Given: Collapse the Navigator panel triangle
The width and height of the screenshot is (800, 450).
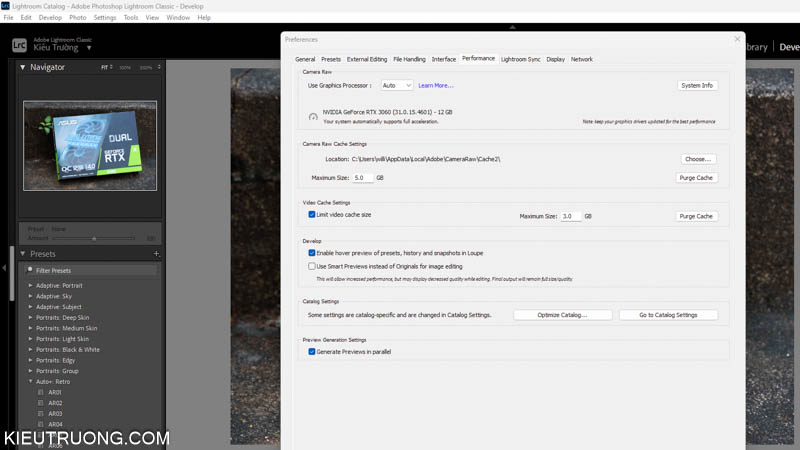Looking at the screenshot, I should (22, 67).
